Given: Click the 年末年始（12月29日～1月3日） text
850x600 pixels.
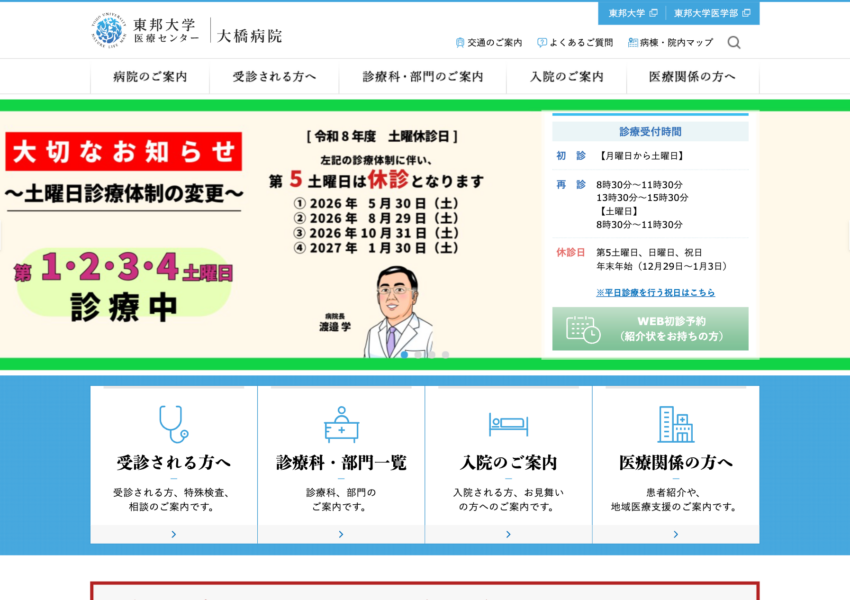Looking at the screenshot, I should point(662,266).
